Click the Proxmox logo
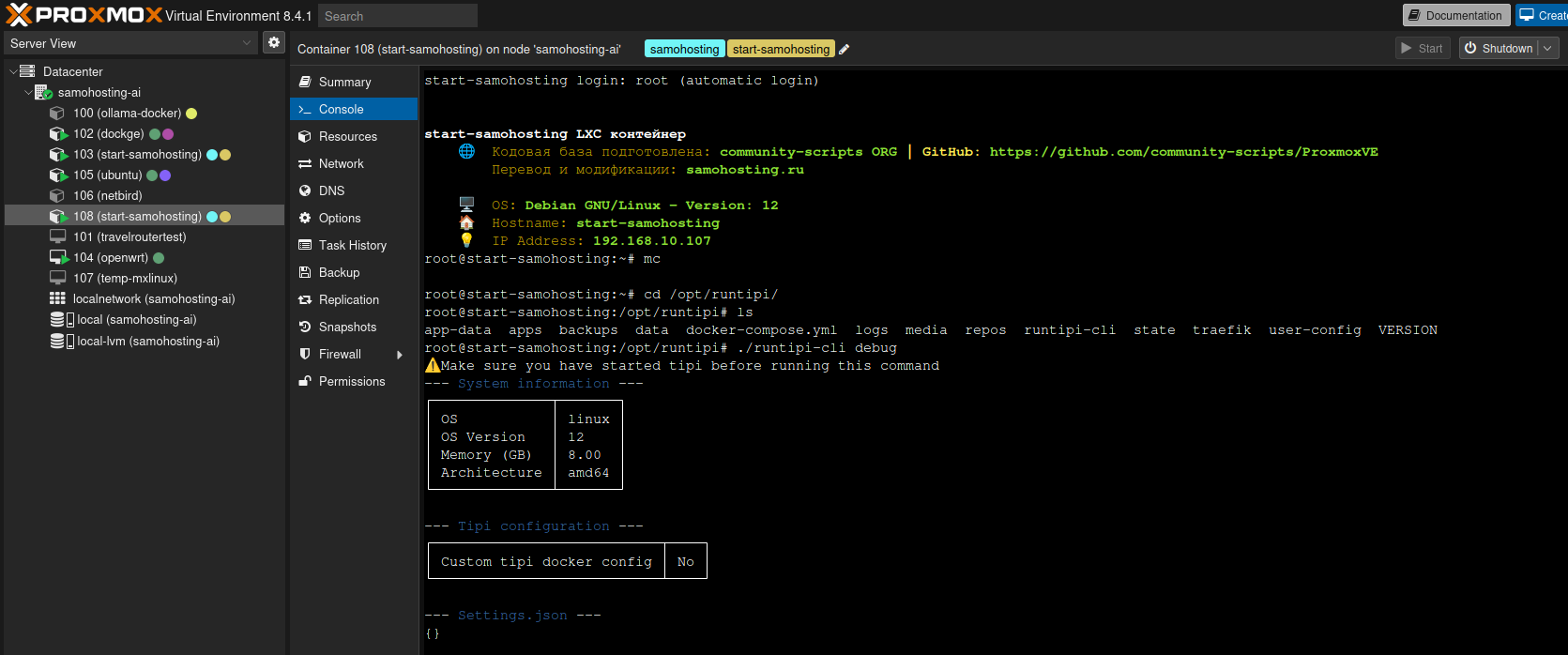 coord(84,15)
